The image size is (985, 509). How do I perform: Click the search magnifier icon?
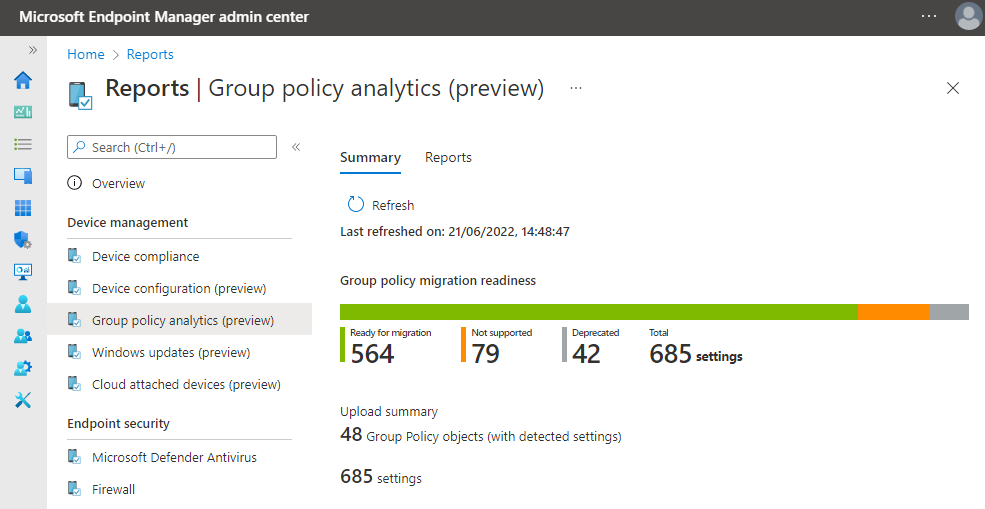(x=79, y=147)
